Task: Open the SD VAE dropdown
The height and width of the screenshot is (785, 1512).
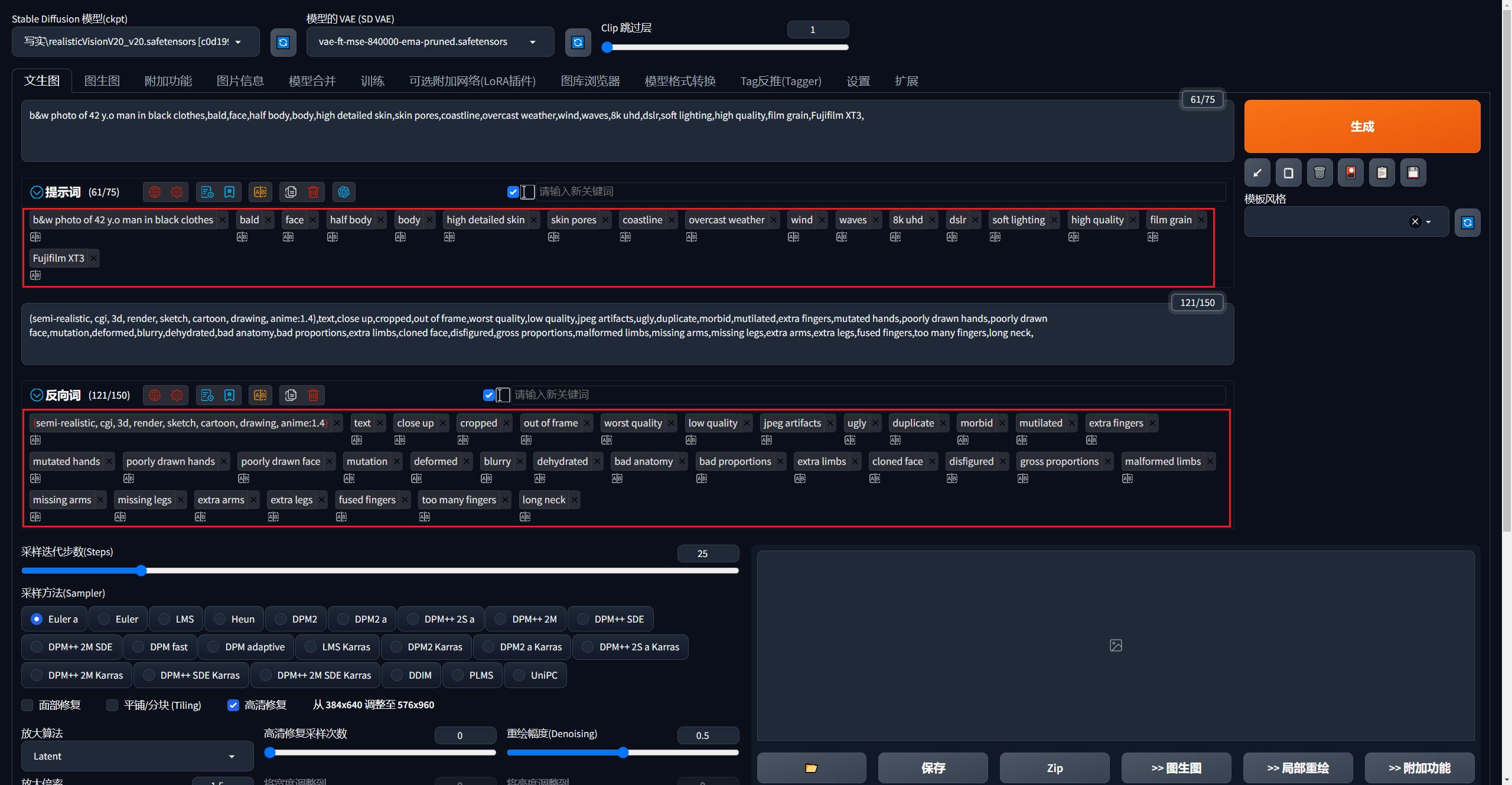Action: click(429, 42)
